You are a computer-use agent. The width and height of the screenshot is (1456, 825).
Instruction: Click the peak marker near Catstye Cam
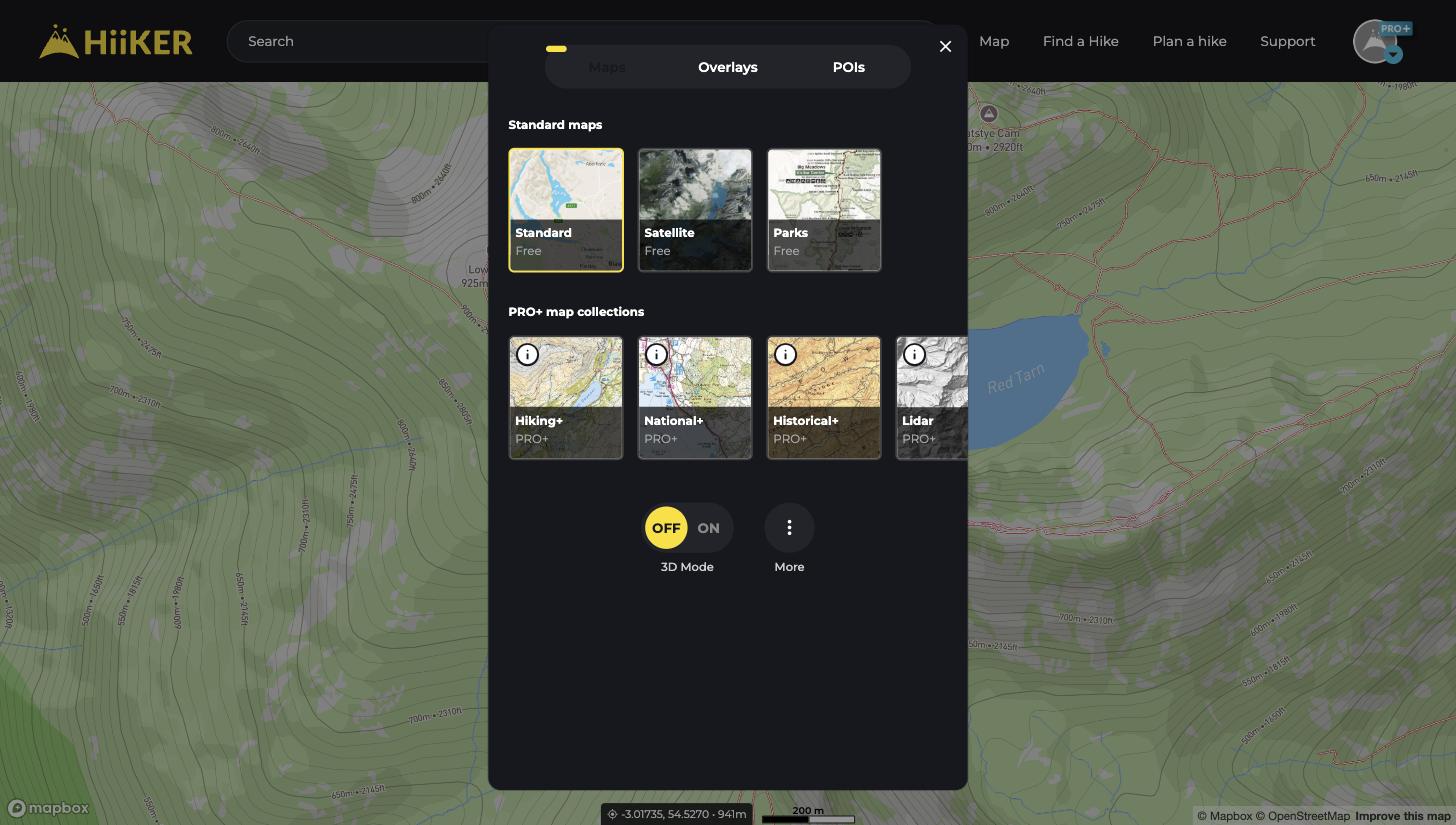point(989,114)
